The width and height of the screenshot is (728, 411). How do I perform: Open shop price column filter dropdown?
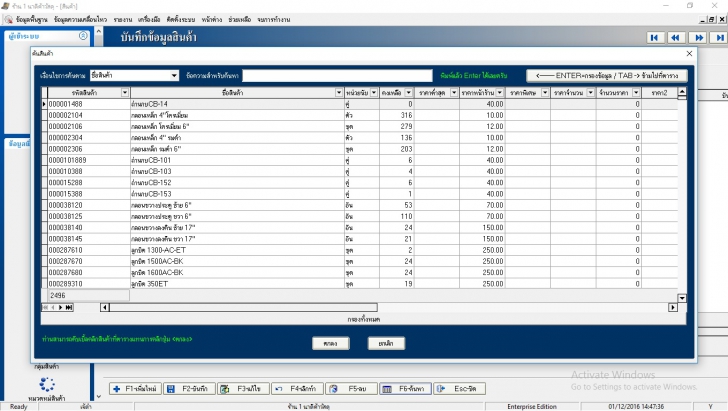coord(500,92)
